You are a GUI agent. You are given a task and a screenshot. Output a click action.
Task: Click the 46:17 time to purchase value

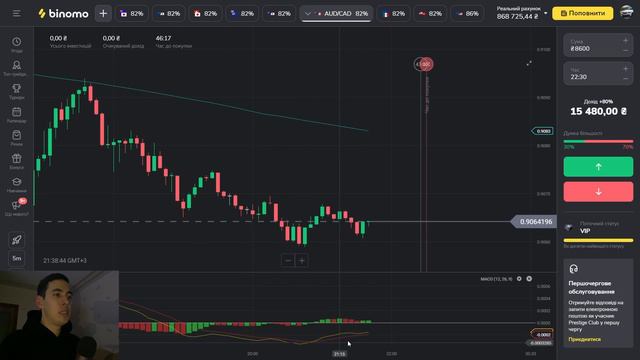[163, 38]
